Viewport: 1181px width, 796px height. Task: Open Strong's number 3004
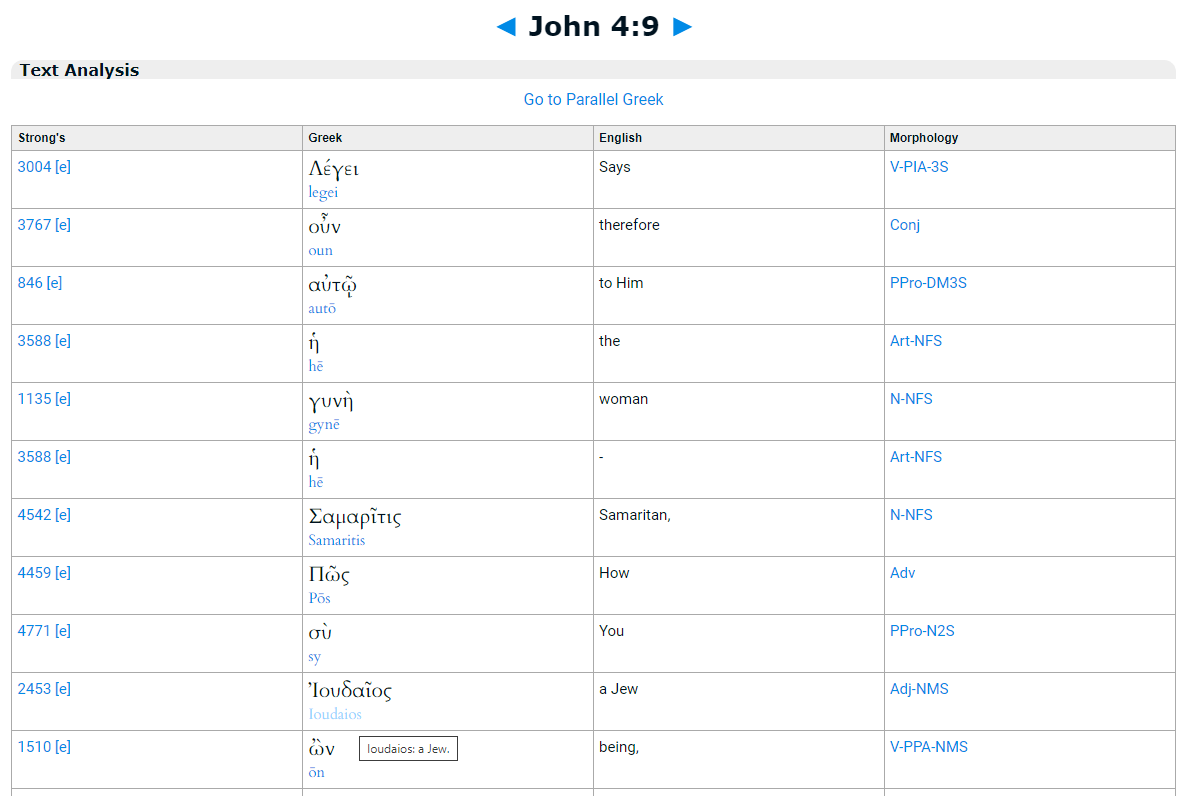point(35,167)
